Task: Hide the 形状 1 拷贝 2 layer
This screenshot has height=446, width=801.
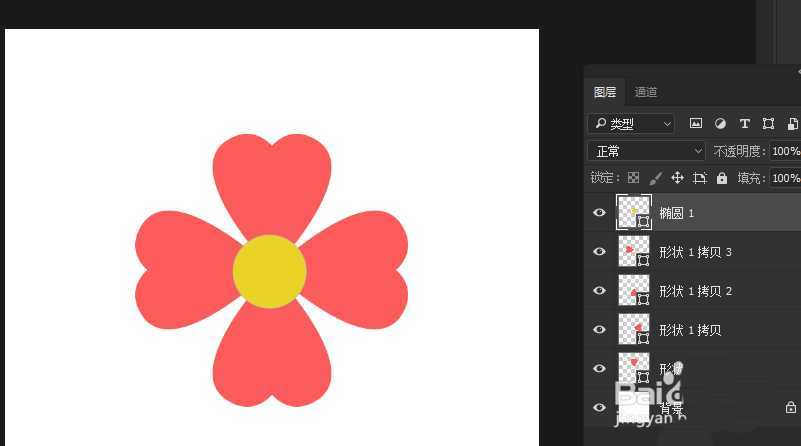Action: pos(599,290)
